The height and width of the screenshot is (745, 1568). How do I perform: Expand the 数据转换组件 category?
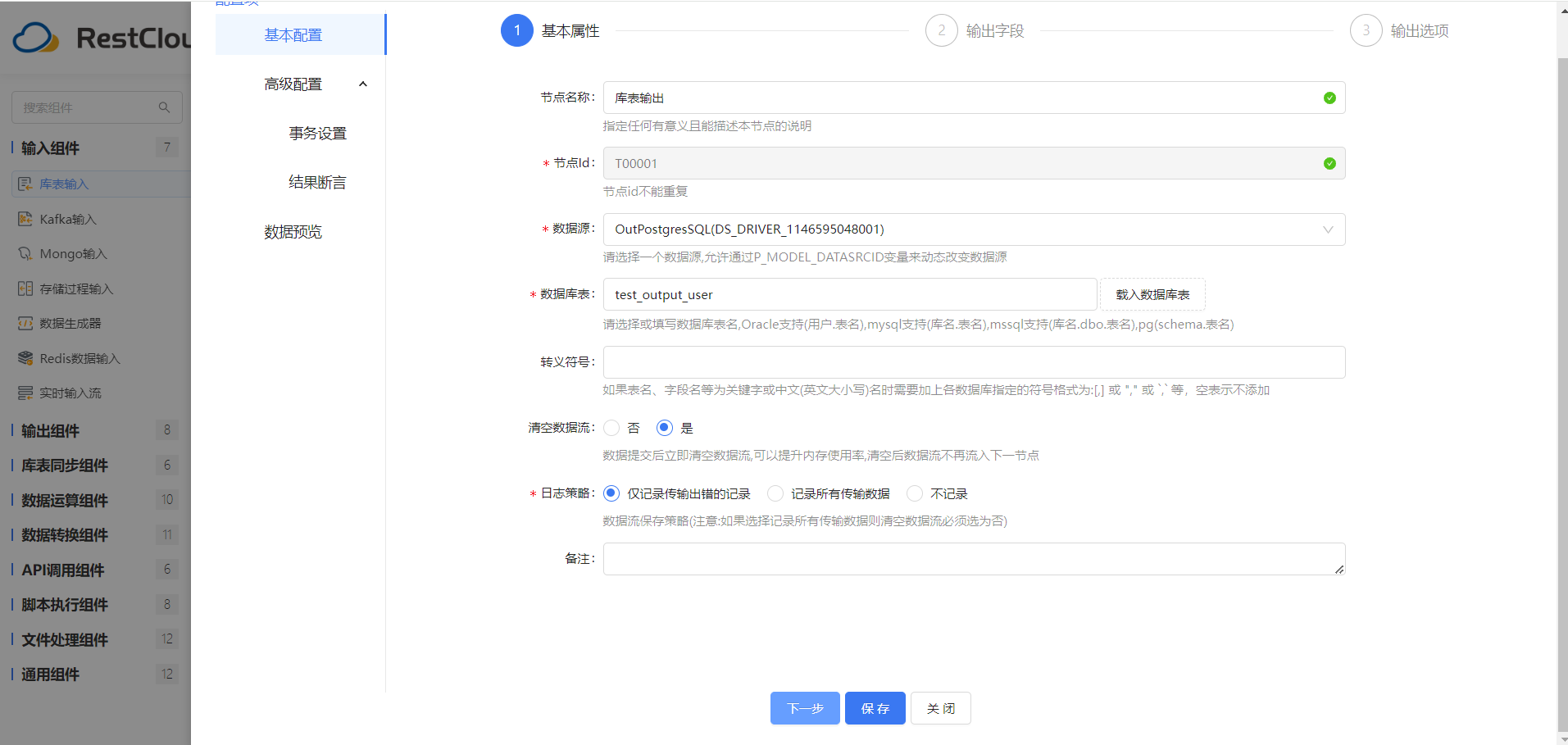coord(95,535)
